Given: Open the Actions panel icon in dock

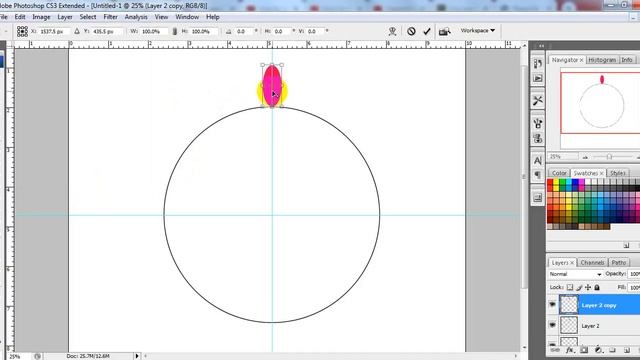Looking at the screenshot, I should [538, 78].
